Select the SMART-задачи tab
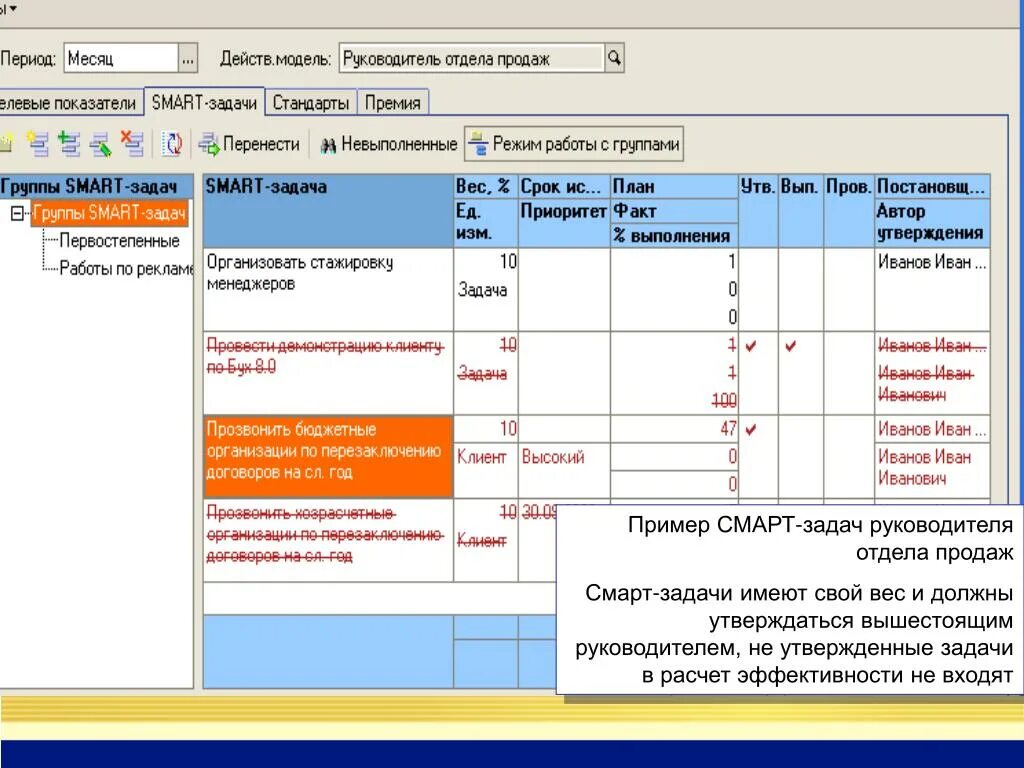The width and height of the screenshot is (1024, 768). (x=204, y=103)
